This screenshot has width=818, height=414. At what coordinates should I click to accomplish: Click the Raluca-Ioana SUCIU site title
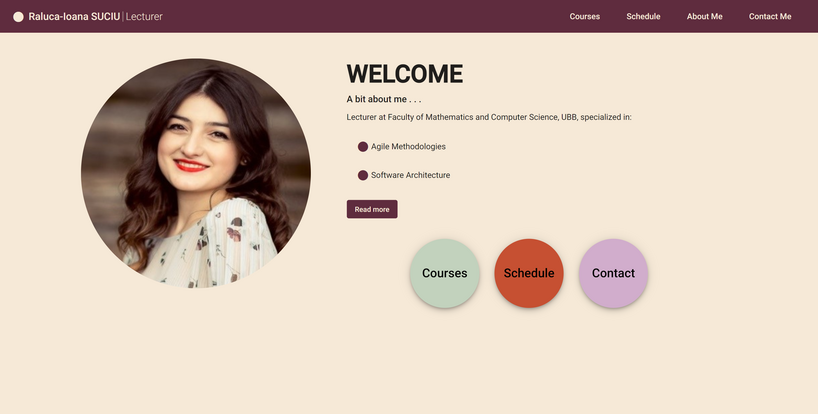(74, 17)
